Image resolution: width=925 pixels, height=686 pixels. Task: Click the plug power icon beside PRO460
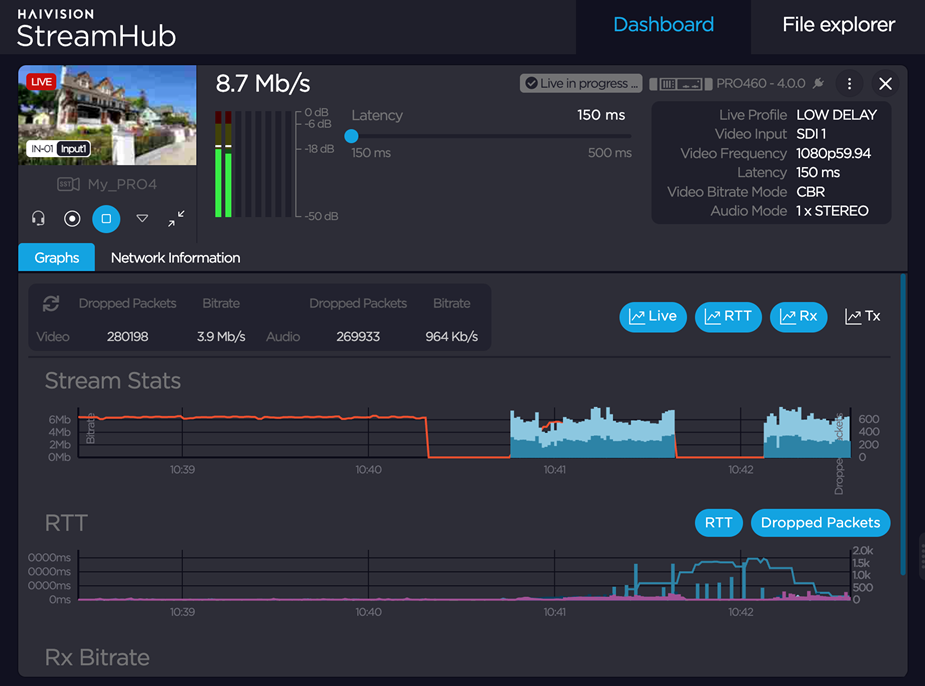tap(819, 84)
